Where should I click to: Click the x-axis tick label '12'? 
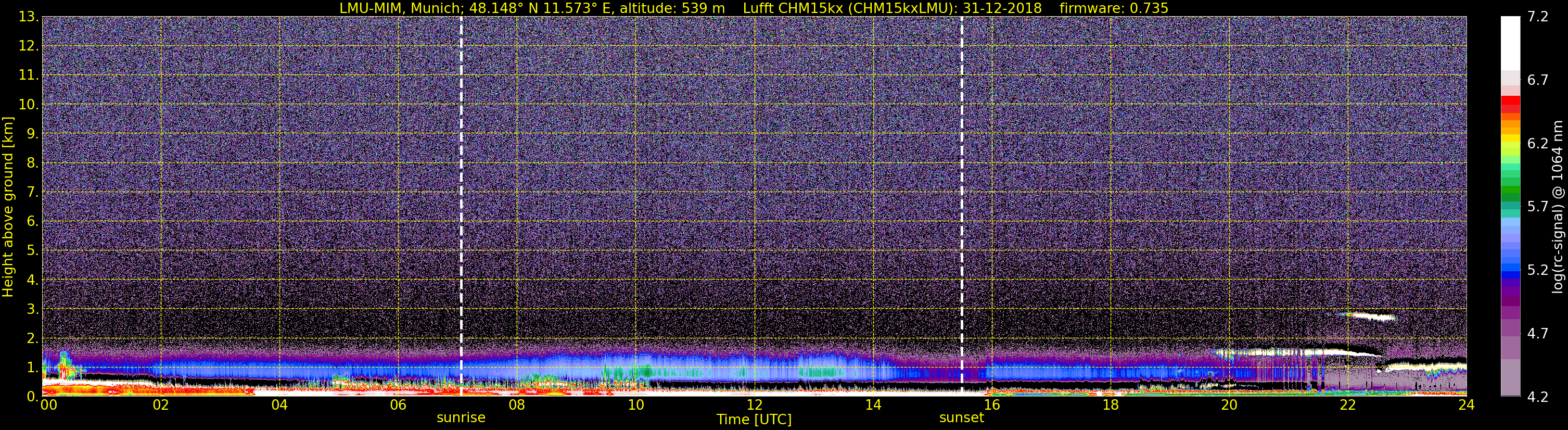754,406
